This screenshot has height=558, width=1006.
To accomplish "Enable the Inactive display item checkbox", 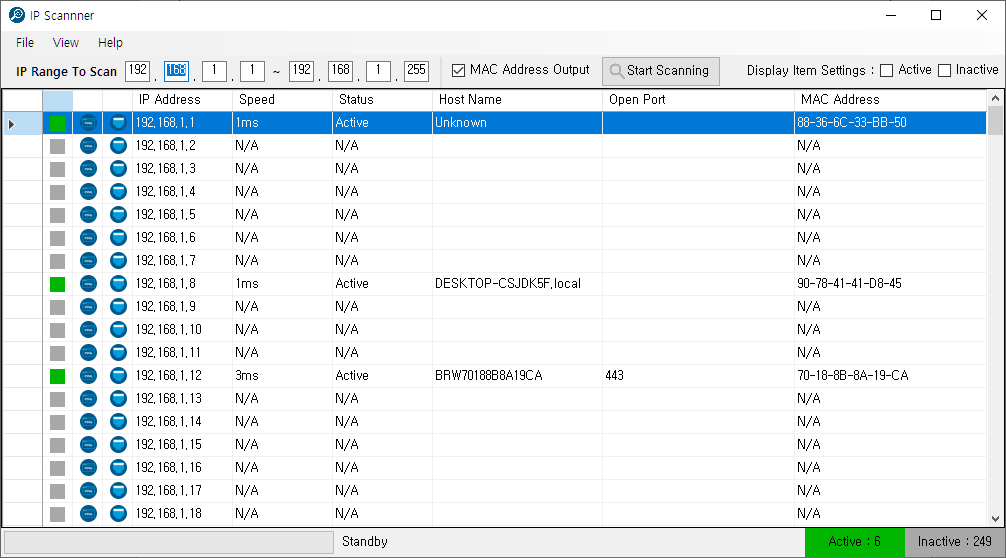I will (x=944, y=71).
